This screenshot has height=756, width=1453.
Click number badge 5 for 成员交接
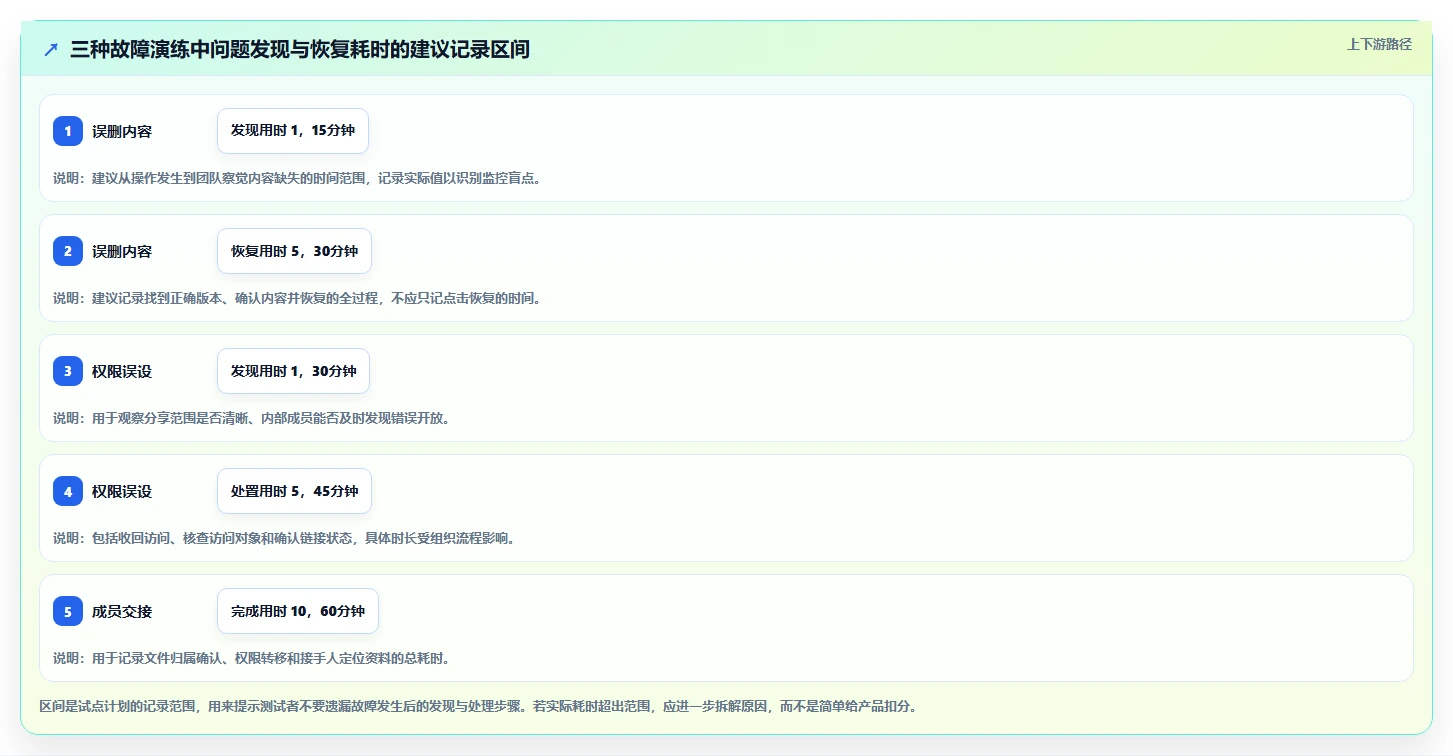pyautogui.click(x=68, y=611)
